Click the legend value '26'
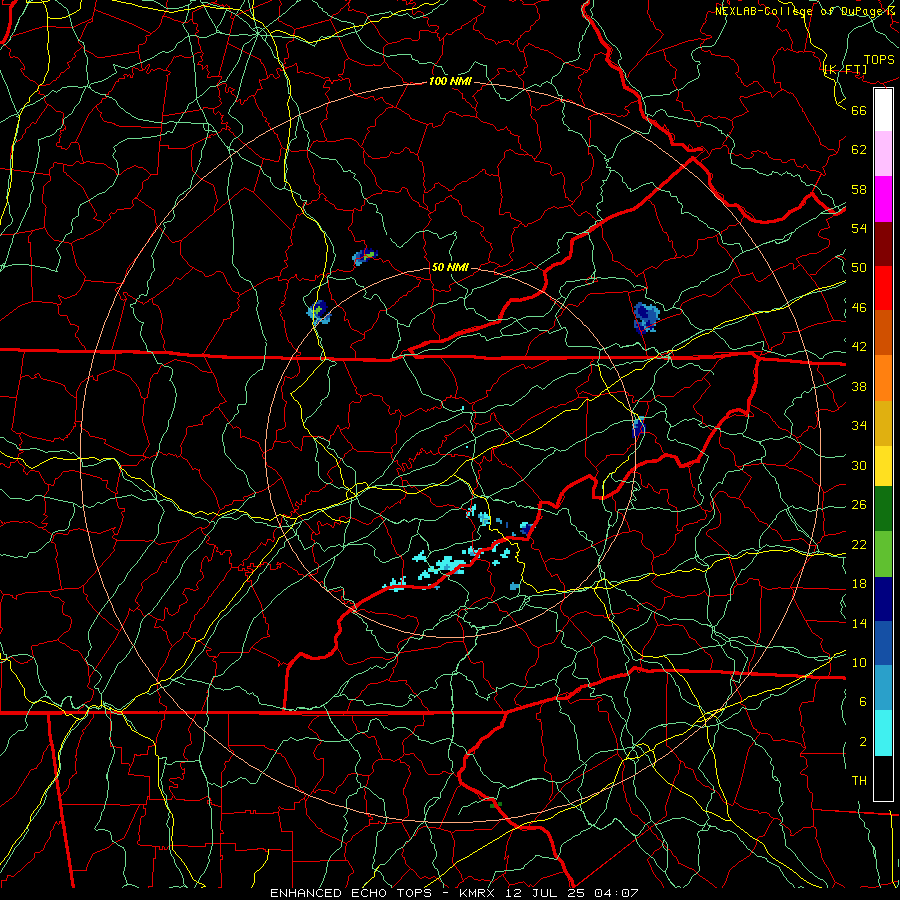 [x=859, y=505]
